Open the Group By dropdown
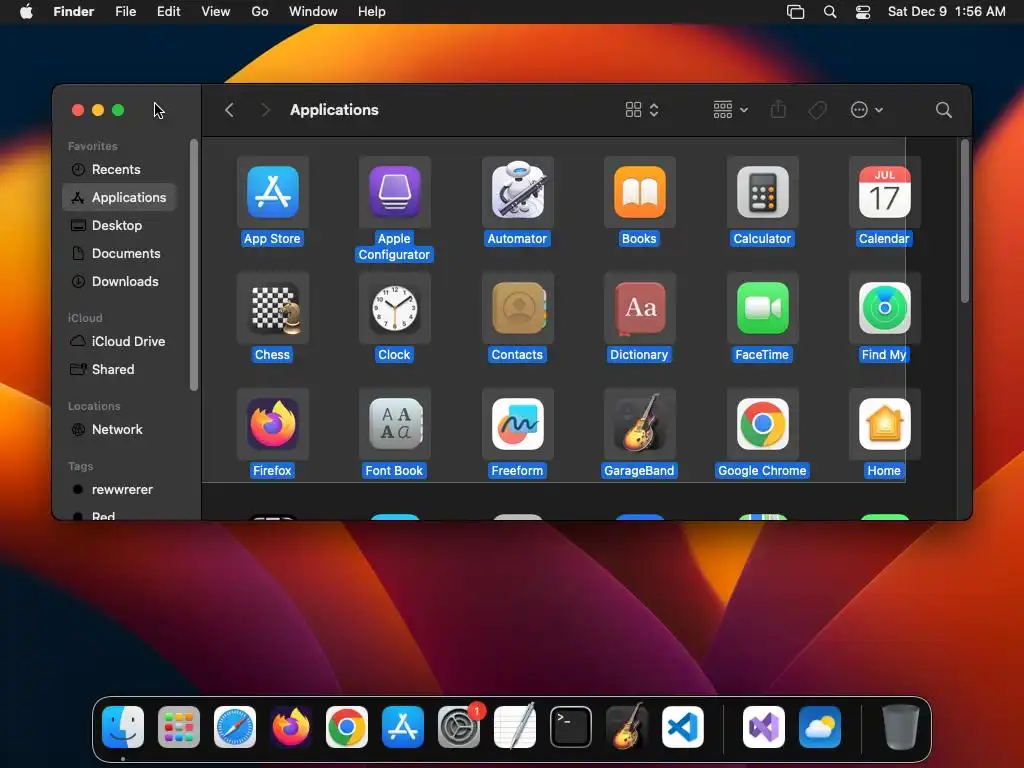 [730, 110]
